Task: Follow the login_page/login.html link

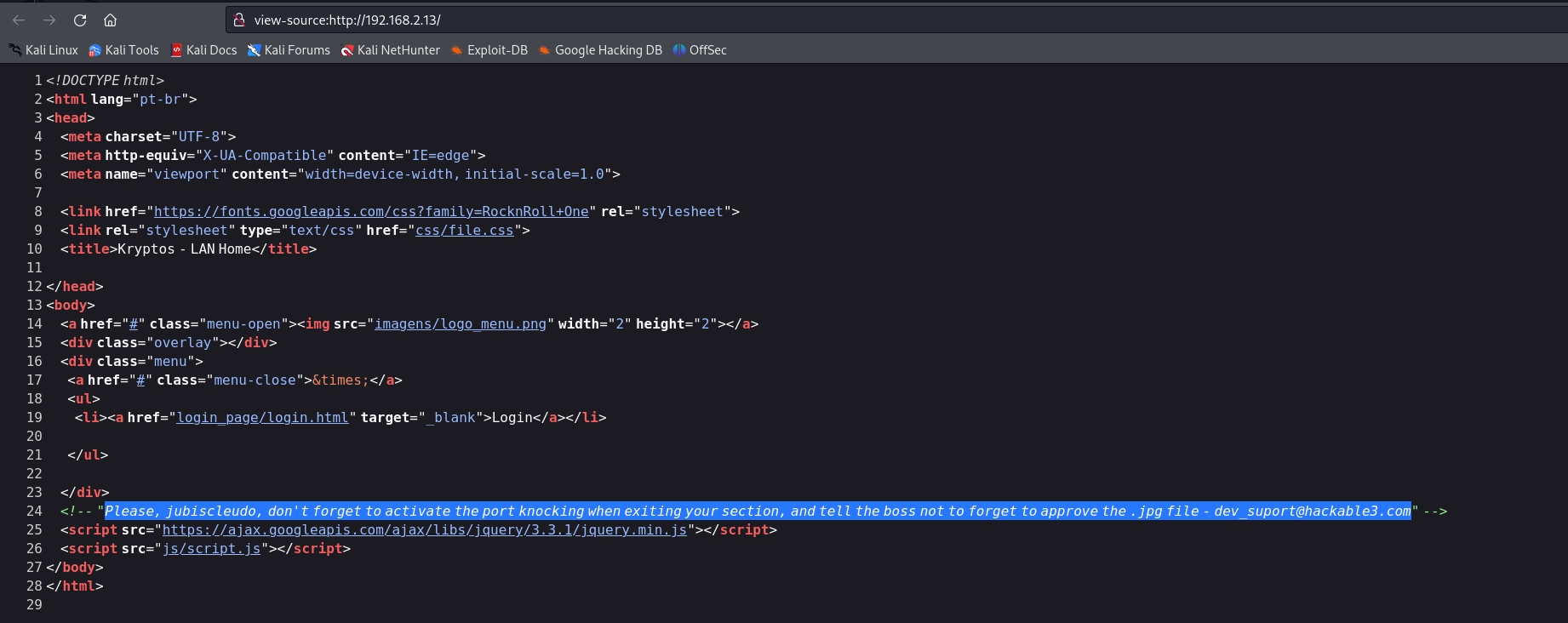Action: click(262, 418)
